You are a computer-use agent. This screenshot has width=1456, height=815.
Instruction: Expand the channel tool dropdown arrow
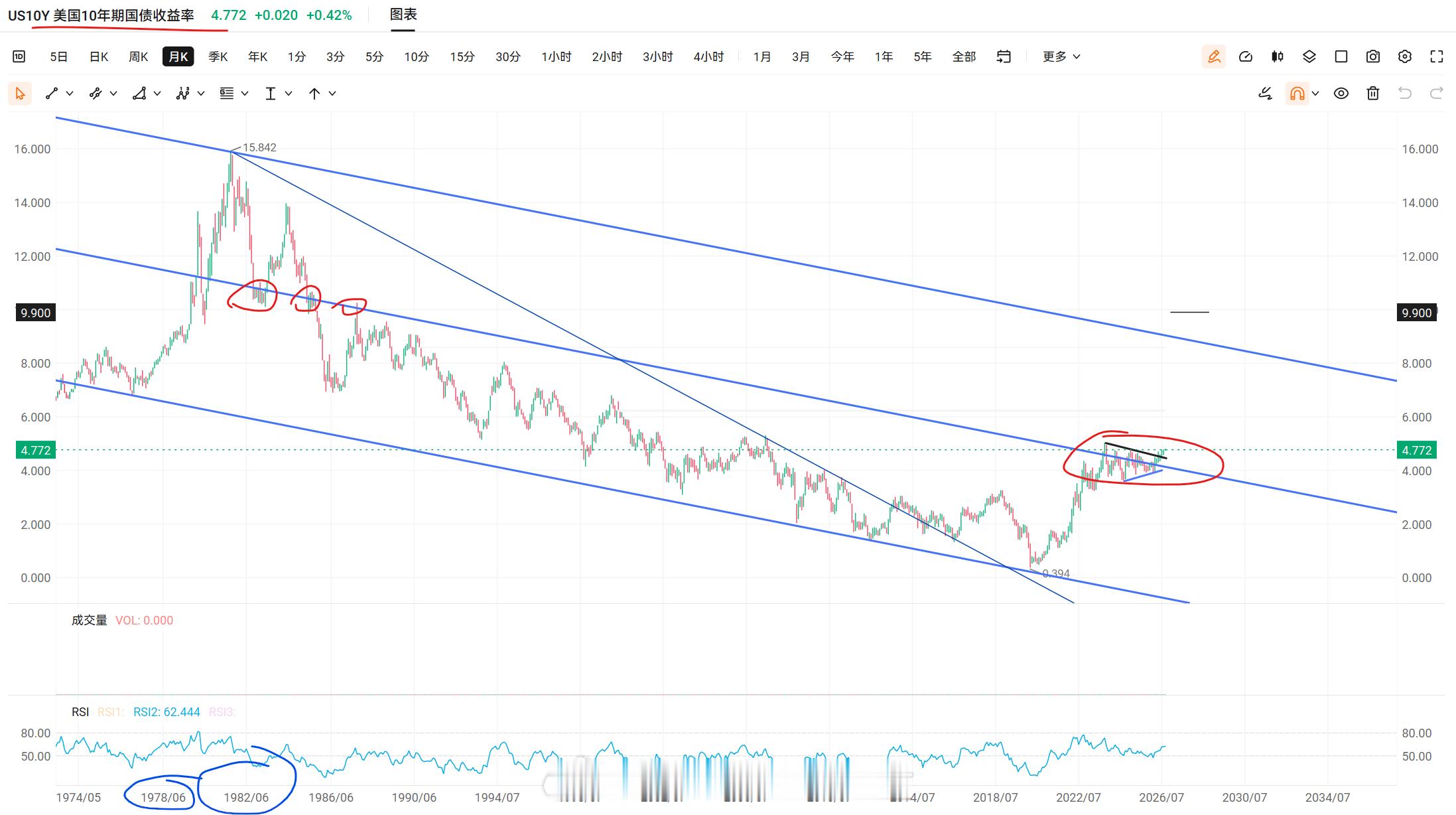[x=113, y=94]
